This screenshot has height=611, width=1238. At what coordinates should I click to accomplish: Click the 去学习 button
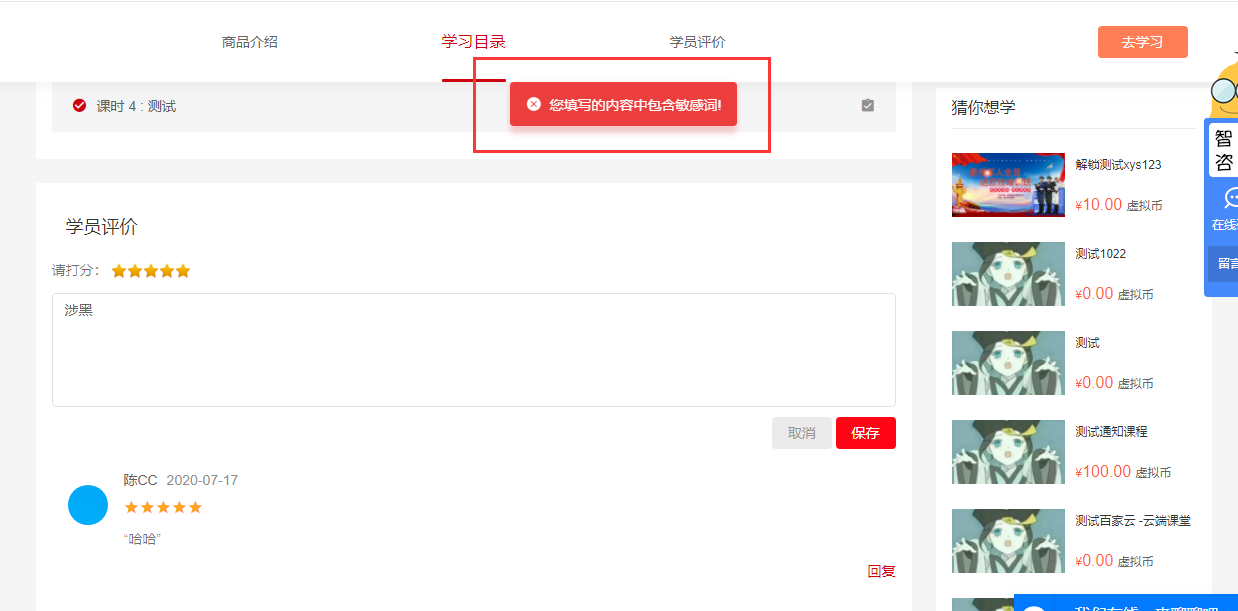pos(1143,42)
